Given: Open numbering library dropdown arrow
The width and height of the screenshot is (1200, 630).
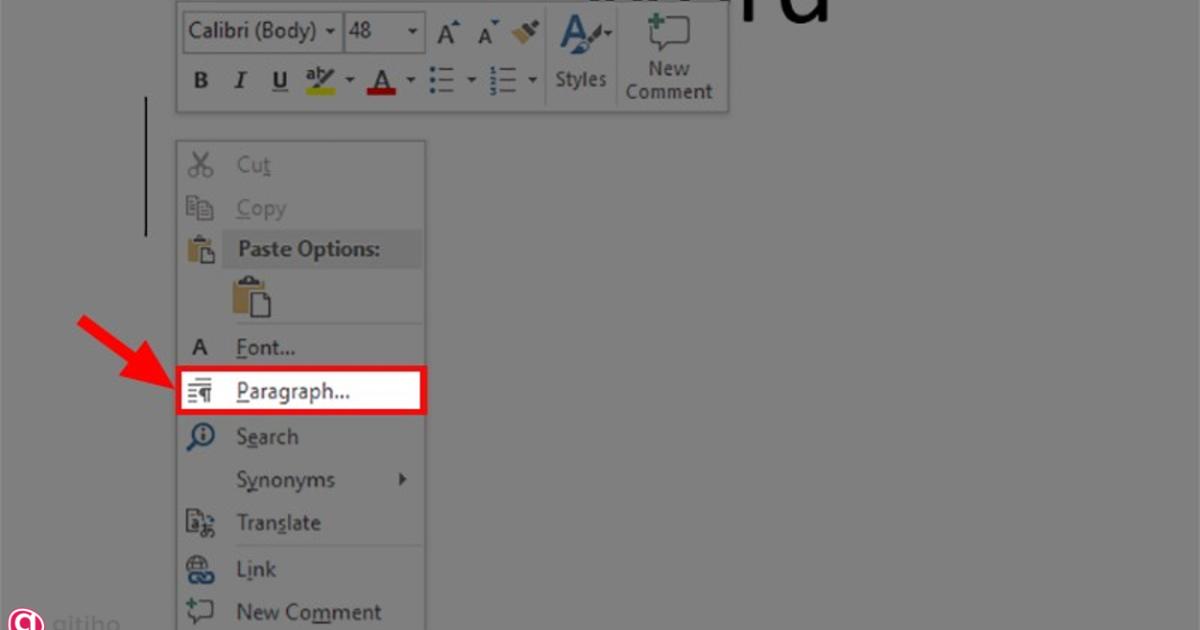Looking at the screenshot, I should point(533,80).
